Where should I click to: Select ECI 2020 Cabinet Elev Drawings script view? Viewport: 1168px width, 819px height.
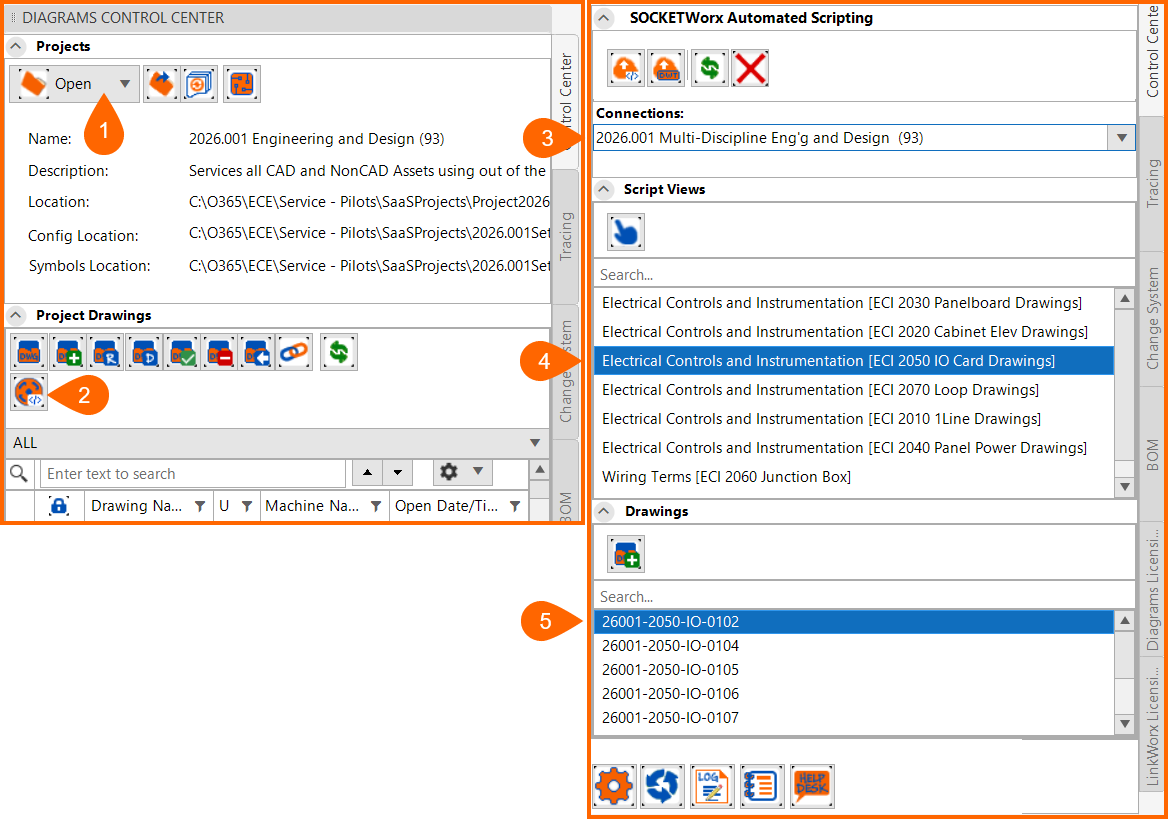[x=854, y=332]
